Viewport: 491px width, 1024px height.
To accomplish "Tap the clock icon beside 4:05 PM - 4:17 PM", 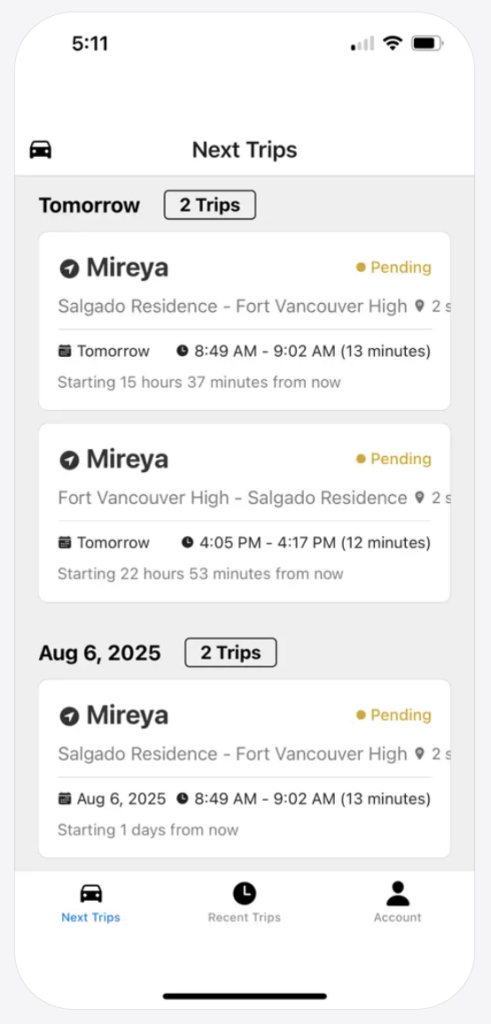I will coord(187,543).
